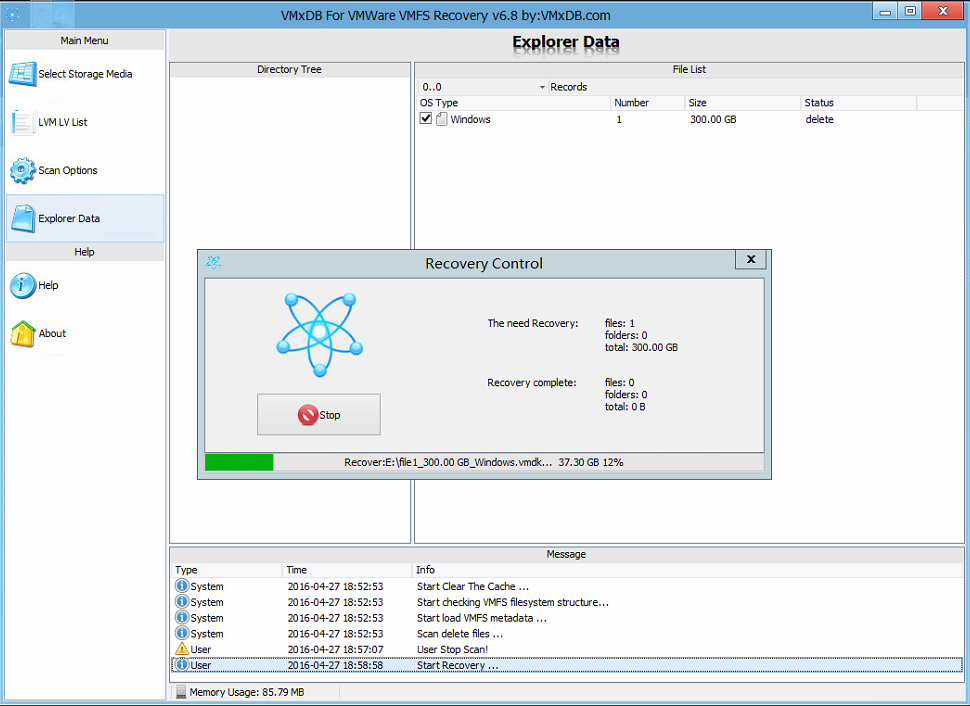This screenshot has width=970, height=706.
Task: Click Start checking VMFS filesystem structure message
Action: (x=513, y=602)
